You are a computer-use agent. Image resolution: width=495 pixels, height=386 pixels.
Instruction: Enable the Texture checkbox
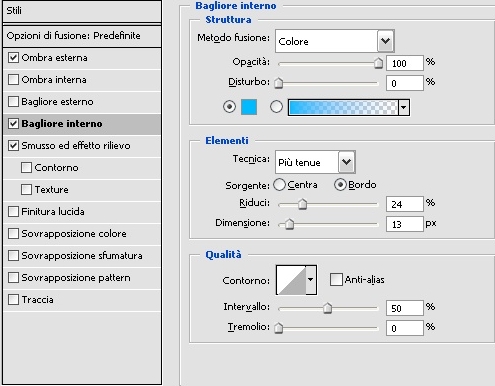coord(26,190)
